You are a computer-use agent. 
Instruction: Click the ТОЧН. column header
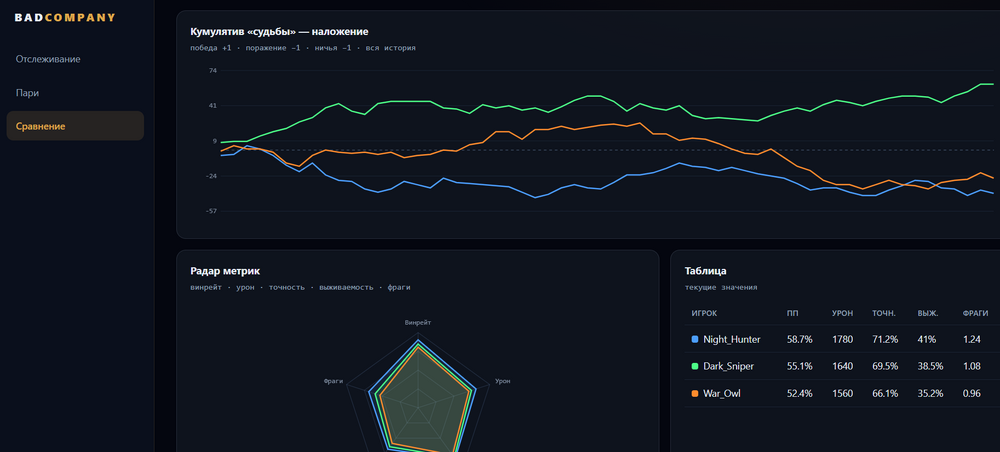point(884,314)
